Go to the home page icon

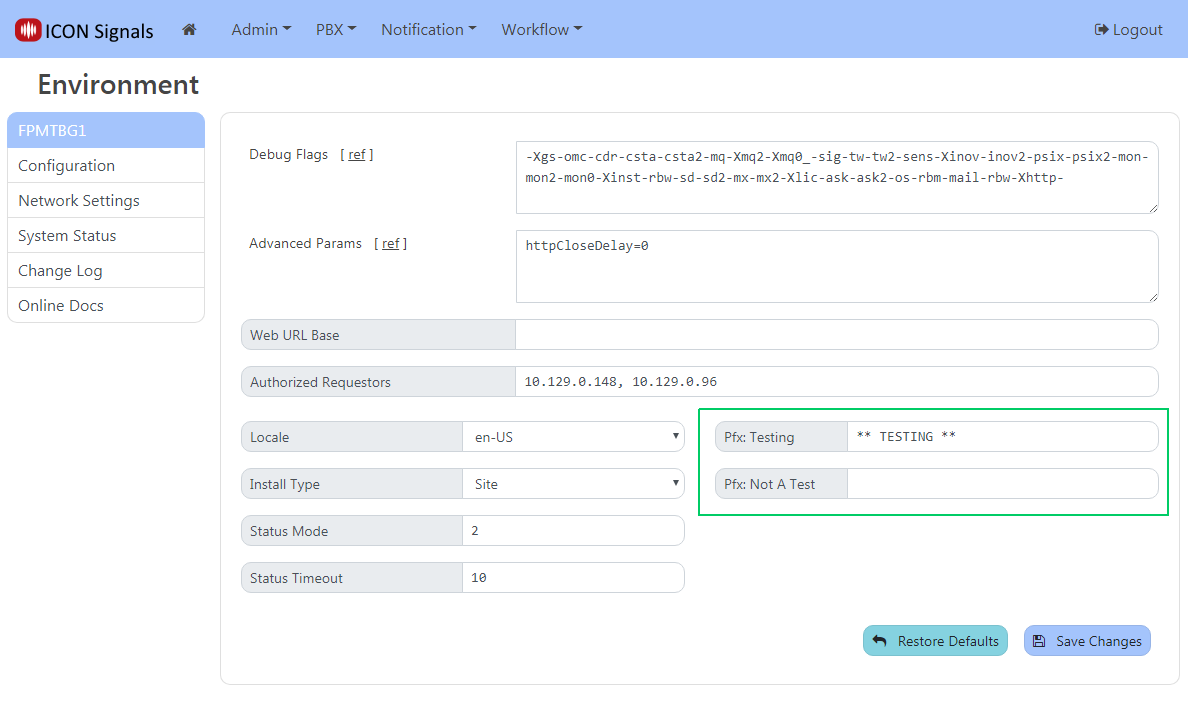pos(189,30)
